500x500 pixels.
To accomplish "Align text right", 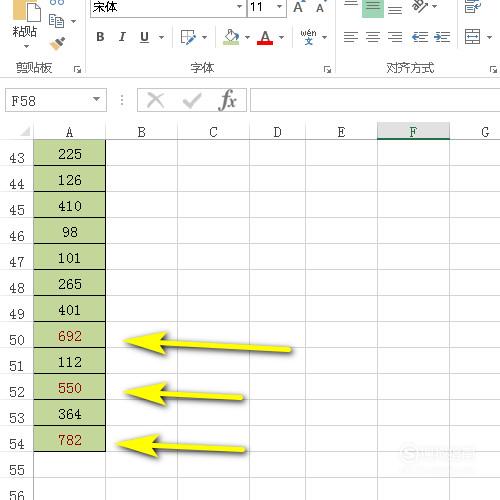I will click(395, 37).
